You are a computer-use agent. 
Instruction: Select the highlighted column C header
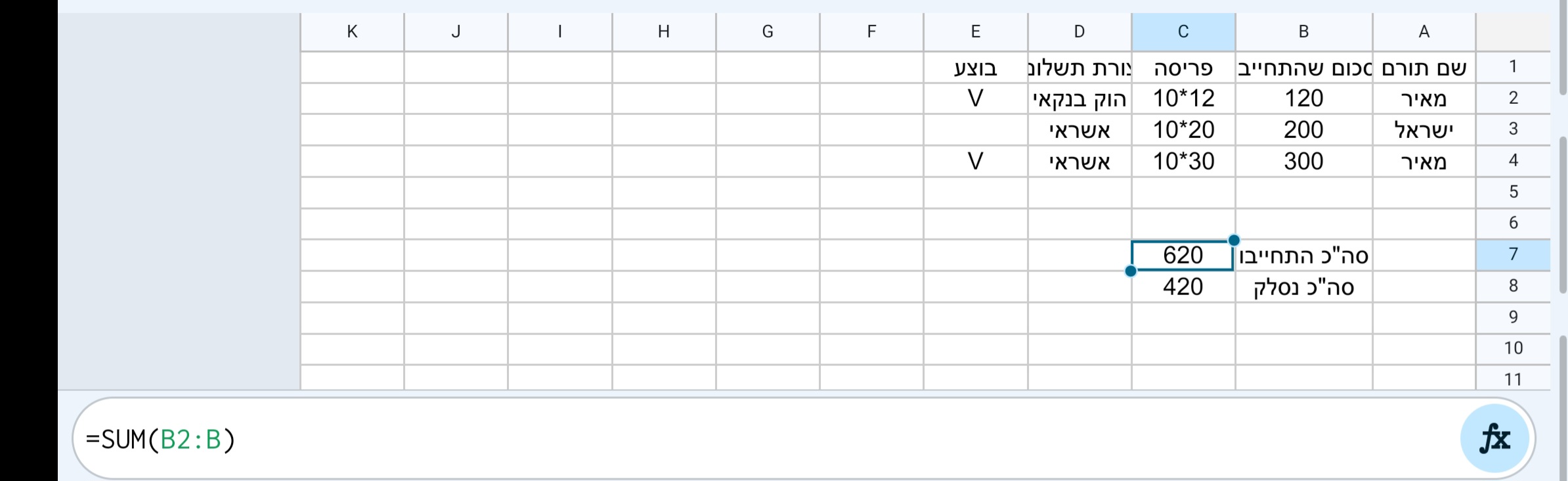(1183, 31)
